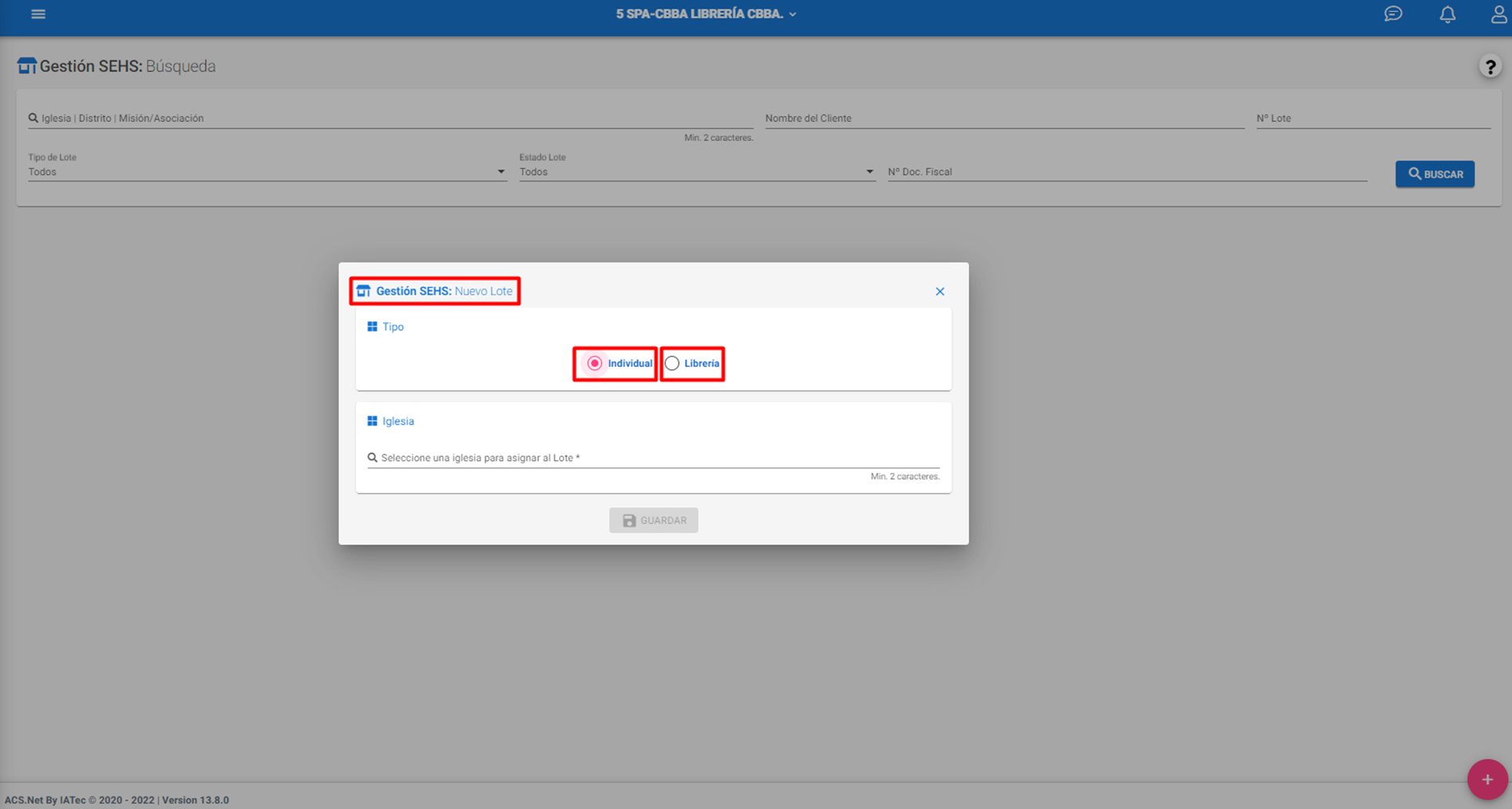The height and width of the screenshot is (809, 1512).
Task: Open the user profile icon
Action: tap(1498, 14)
